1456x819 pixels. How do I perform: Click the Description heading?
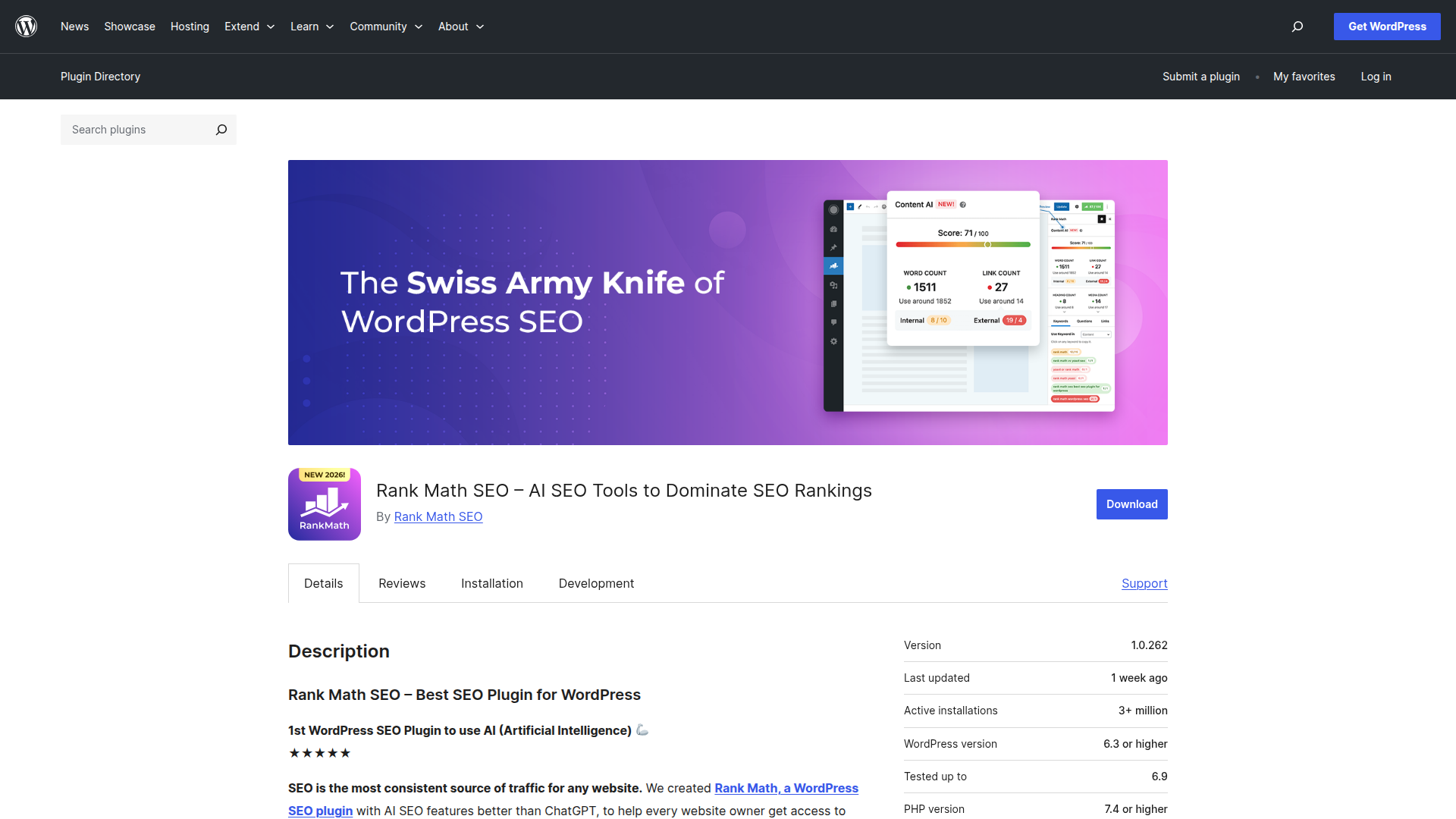click(x=339, y=651)
